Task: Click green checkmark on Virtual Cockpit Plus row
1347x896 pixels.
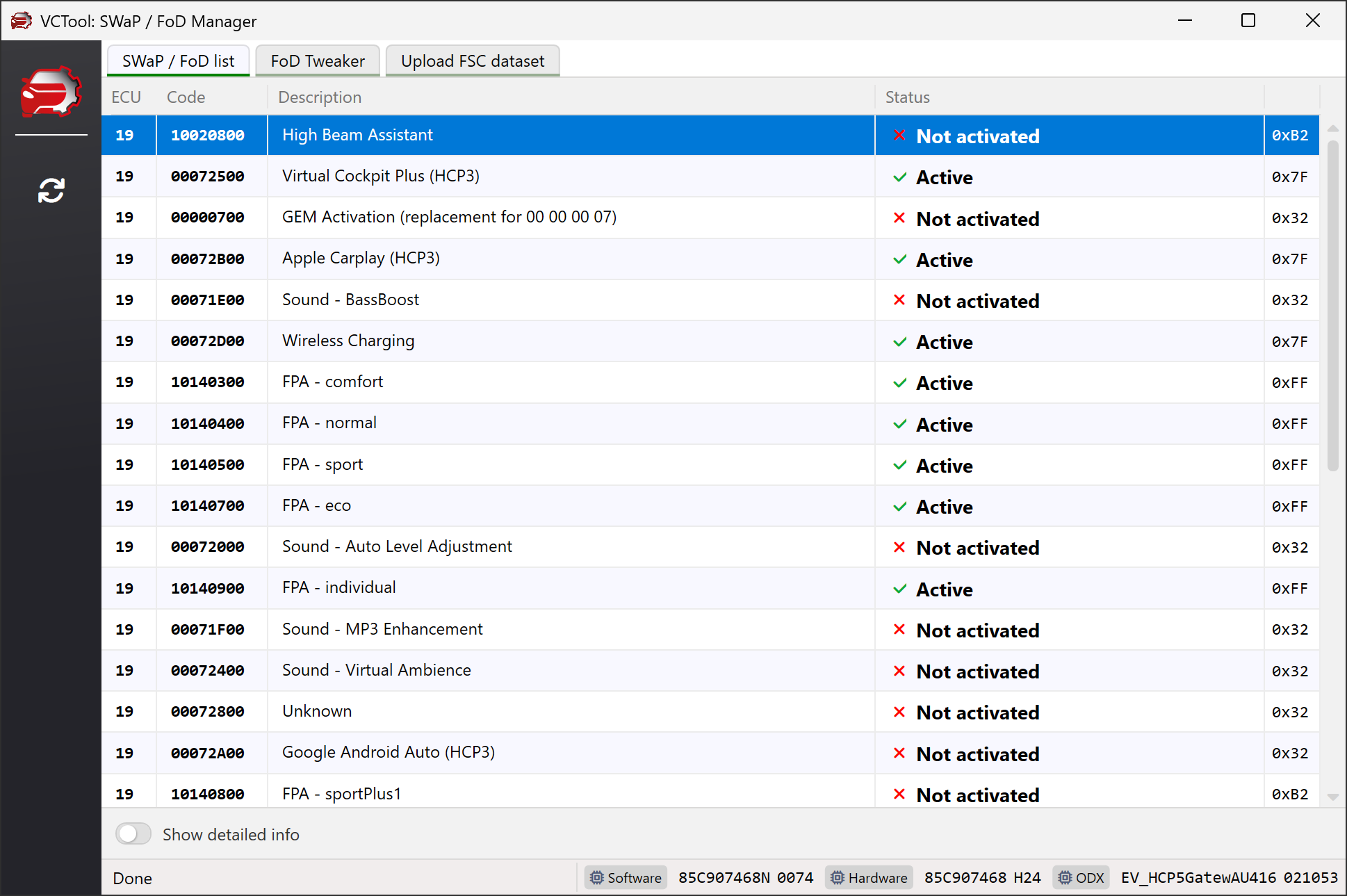Action: pyautogui.click(x=899, y=177)
